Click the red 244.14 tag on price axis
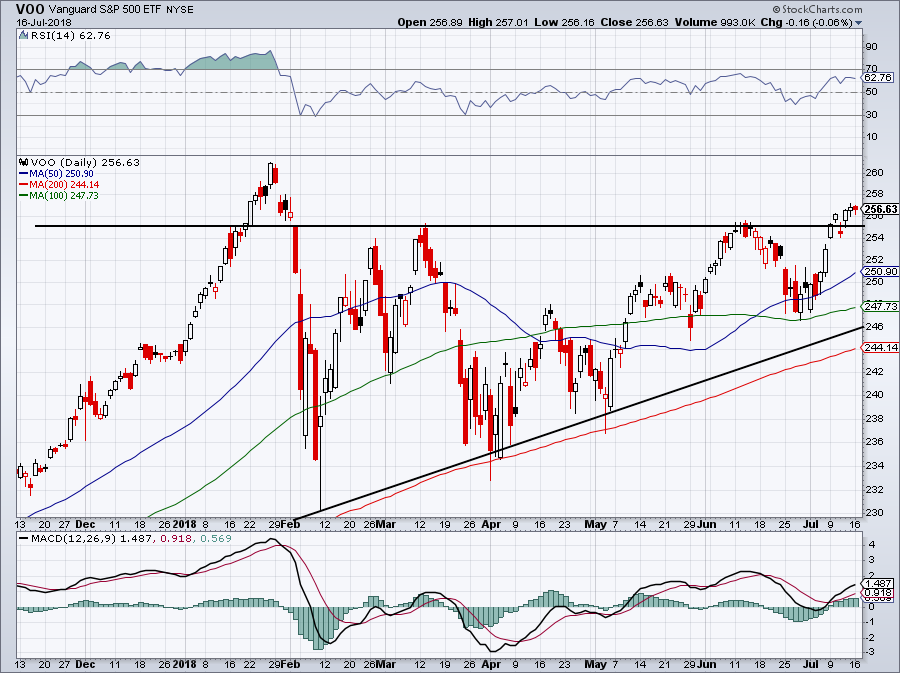The image size is (900, 673). tap(880, 347)
